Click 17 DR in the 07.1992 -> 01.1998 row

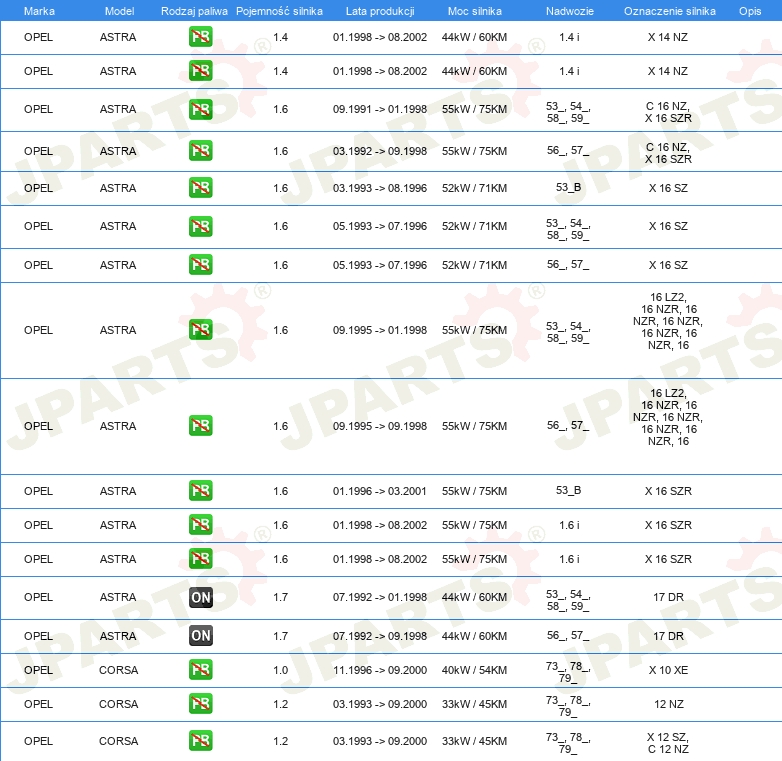[x=668, y=597]
